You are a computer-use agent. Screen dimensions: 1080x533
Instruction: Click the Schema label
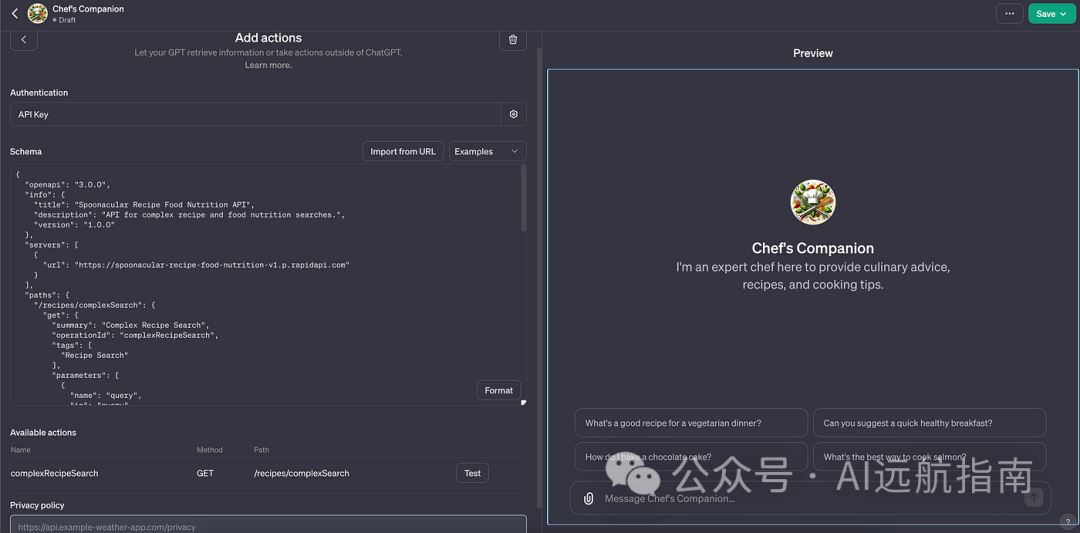coord(25,151)
